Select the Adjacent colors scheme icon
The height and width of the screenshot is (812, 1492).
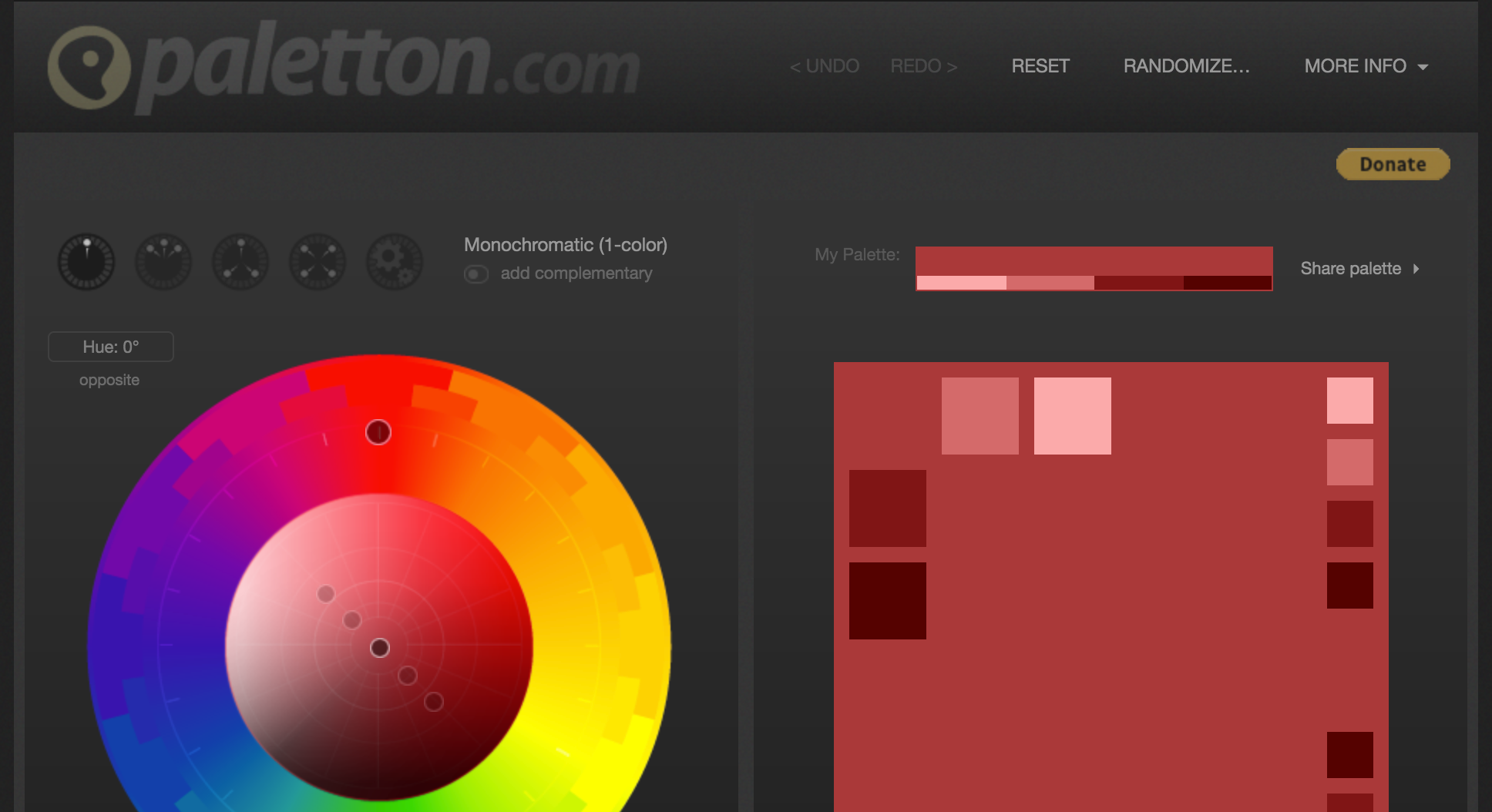pyautogui.click(x=163, y=262)
